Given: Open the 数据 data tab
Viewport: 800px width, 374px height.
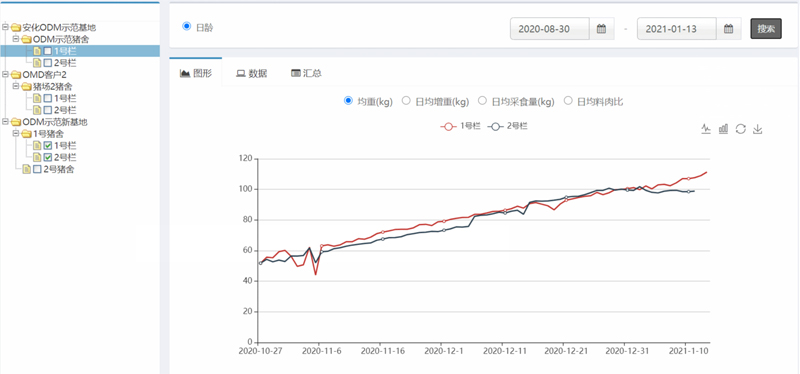Looking at the screenshot, I should coord(251,73).
